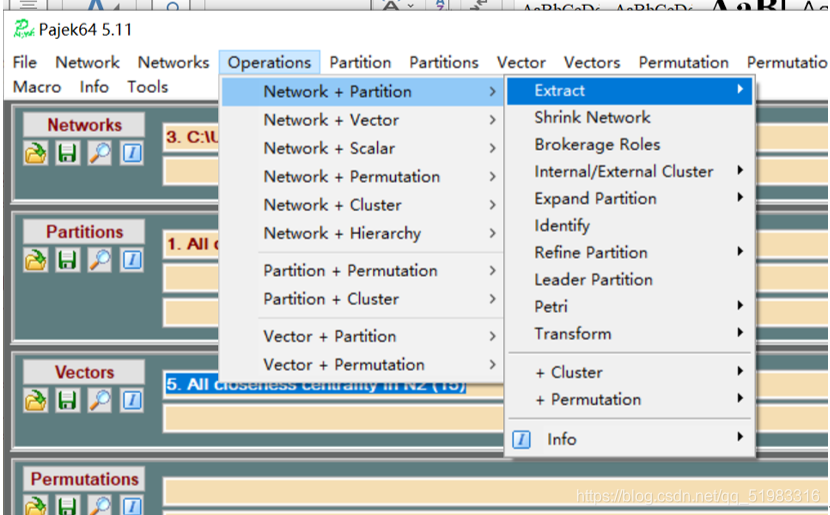Open file icon in Vectors panel
The height and width of the screenshot is (515, 830).
[36, 401]
